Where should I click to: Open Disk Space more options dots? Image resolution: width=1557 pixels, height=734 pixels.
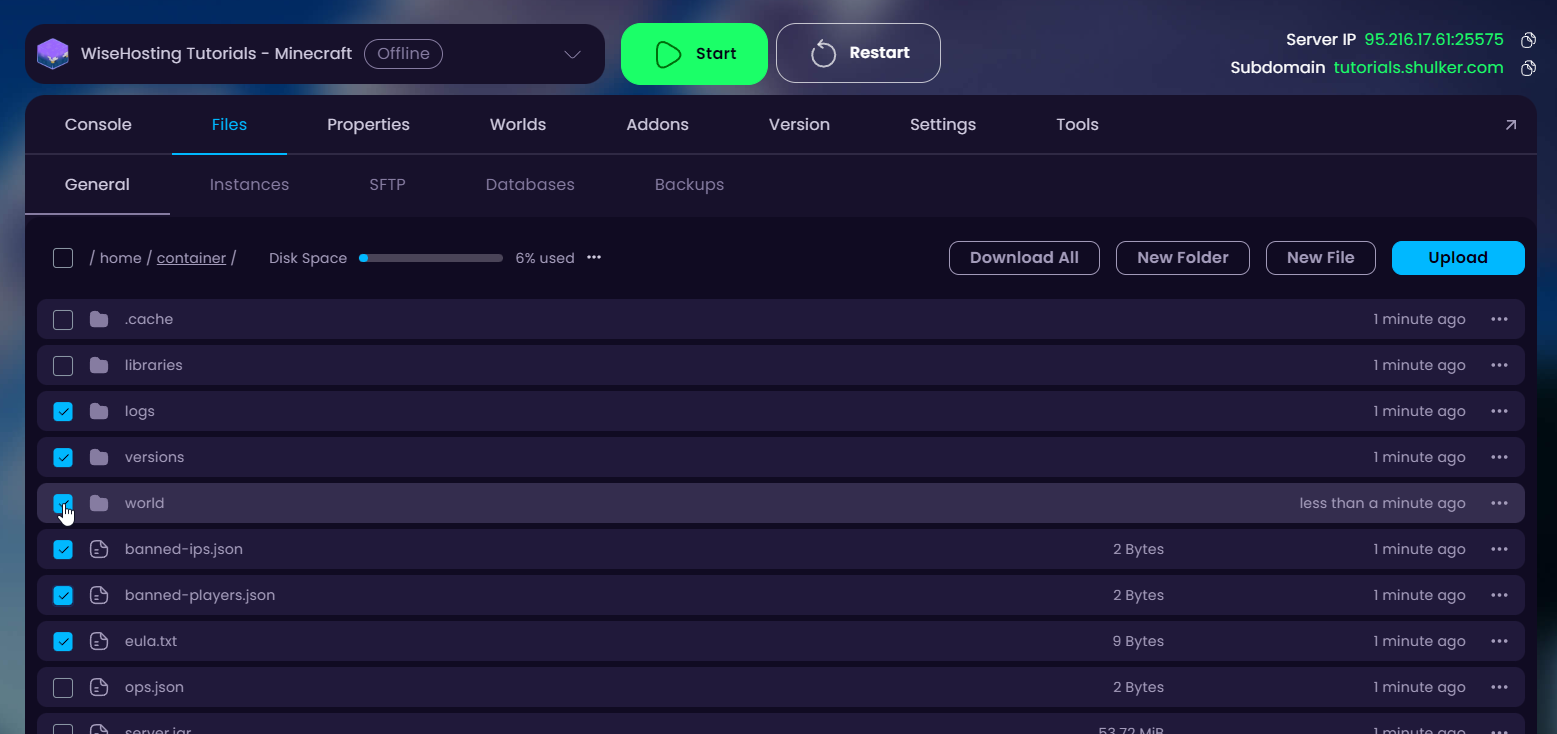coord(594,257)
